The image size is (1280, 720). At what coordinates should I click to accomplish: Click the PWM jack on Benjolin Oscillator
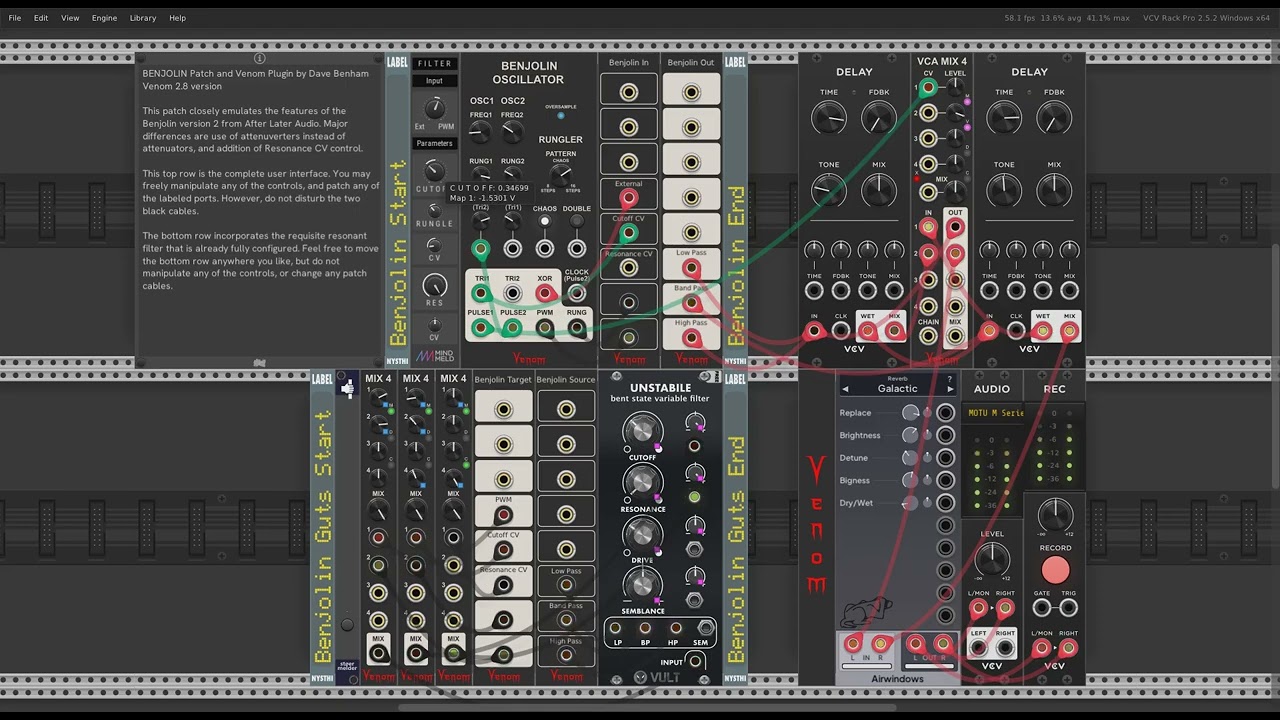coord(545,327)
